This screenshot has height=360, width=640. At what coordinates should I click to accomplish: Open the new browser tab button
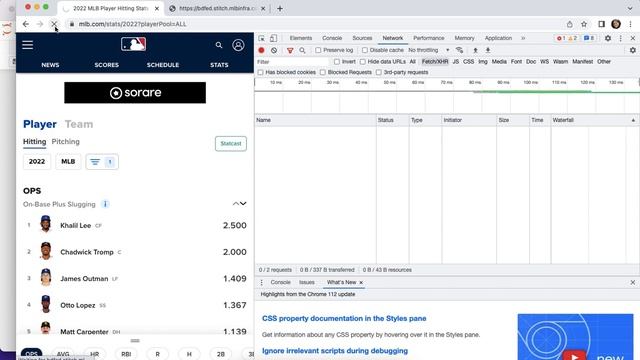pos(280,8)
